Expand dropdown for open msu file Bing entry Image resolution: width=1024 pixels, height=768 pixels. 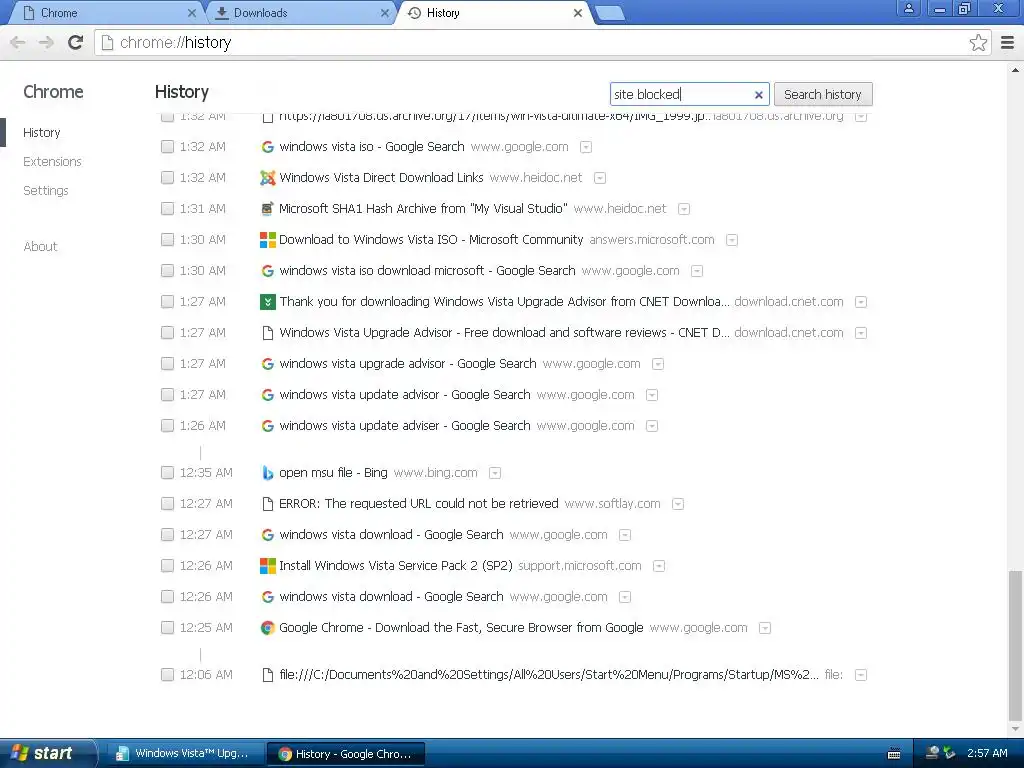pyautogui.click(x=495, y=473)
